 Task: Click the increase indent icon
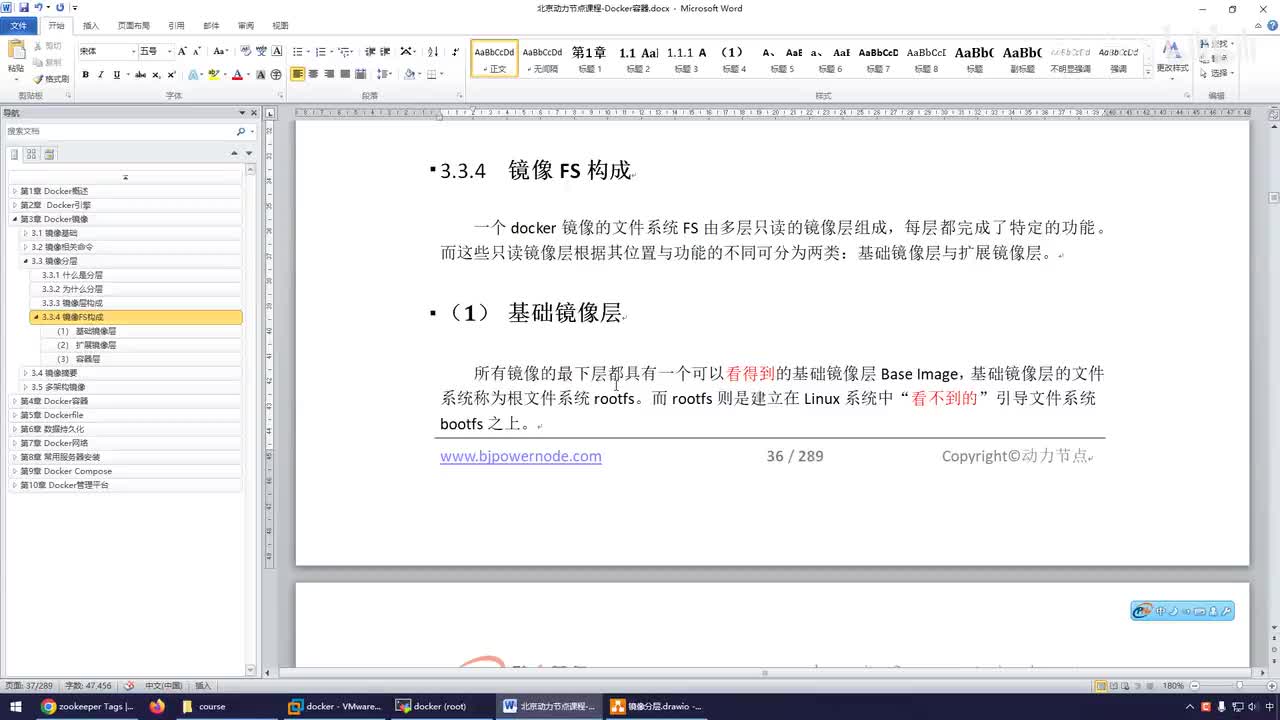click(x=385, y=51)
